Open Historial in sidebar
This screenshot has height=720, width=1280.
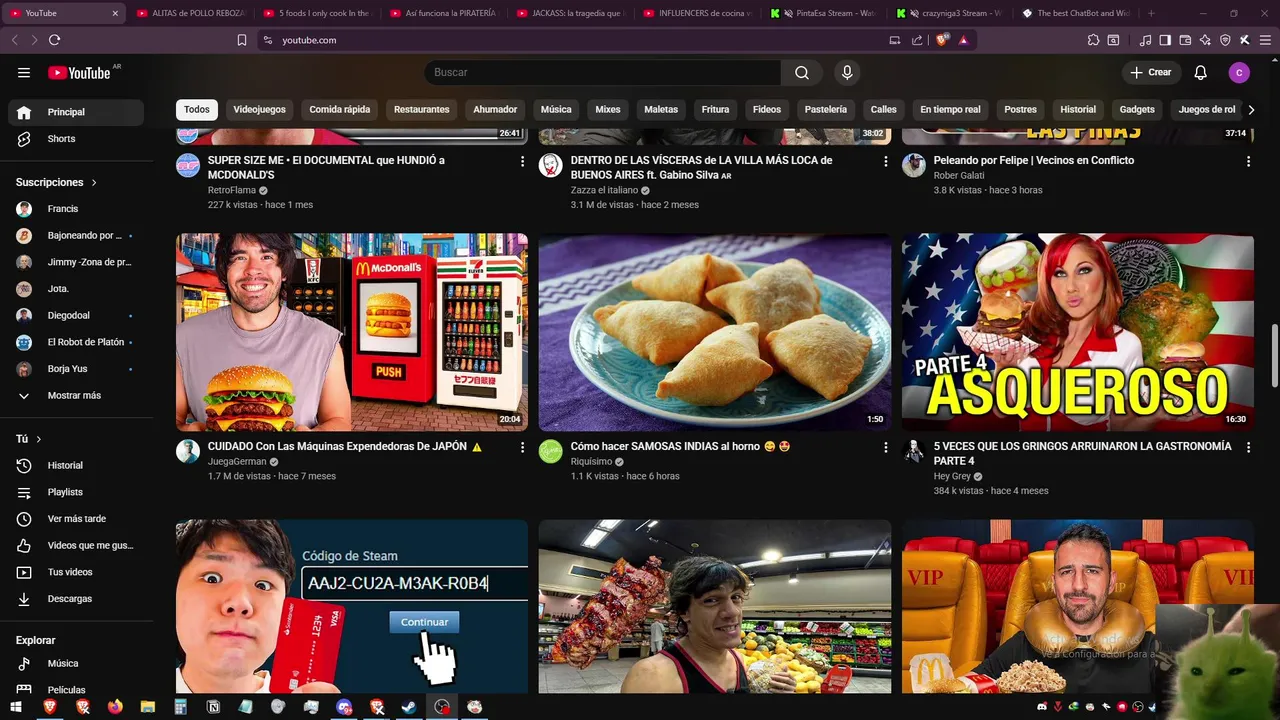coord(76,465)
